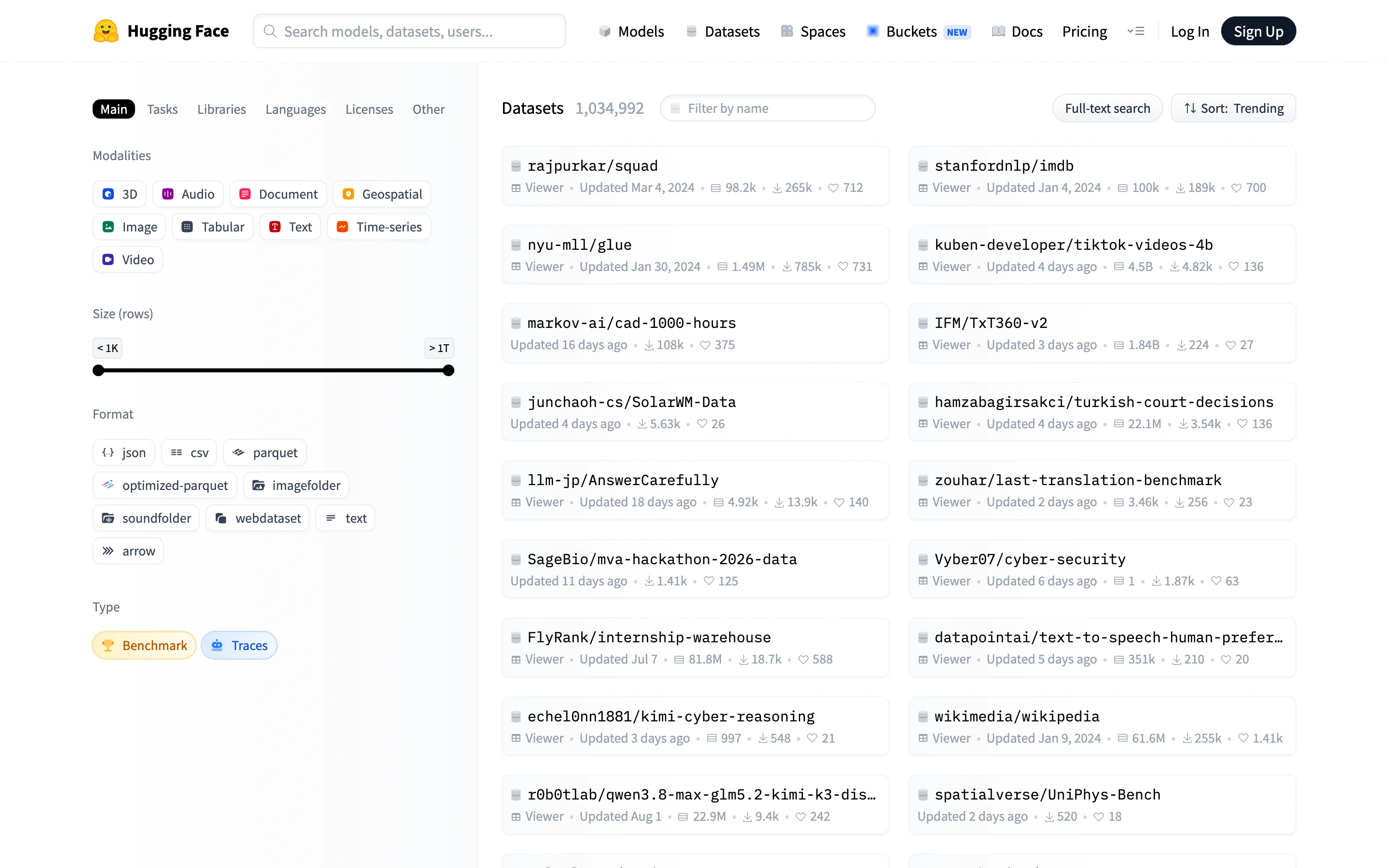This screenshot has height=868, width=1389.
Task: Click heart icon on echel0nn1881/kimi-cyber-reasoning card
Action: pyautogui.click(x=812, y=738)
